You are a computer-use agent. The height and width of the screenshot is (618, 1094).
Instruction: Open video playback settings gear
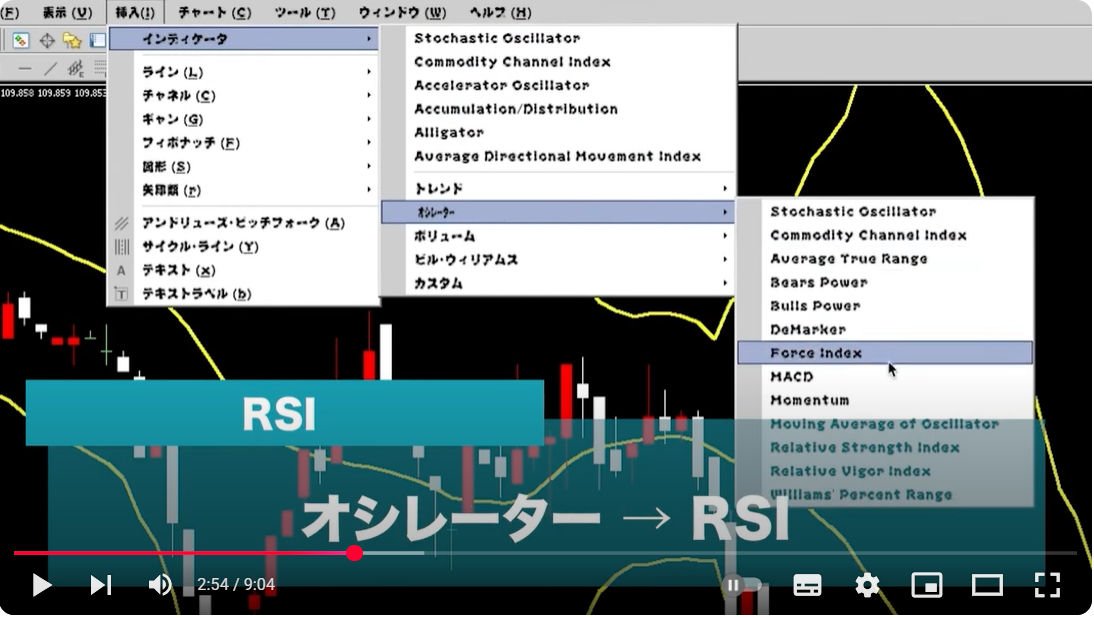[x=867, y=585]
